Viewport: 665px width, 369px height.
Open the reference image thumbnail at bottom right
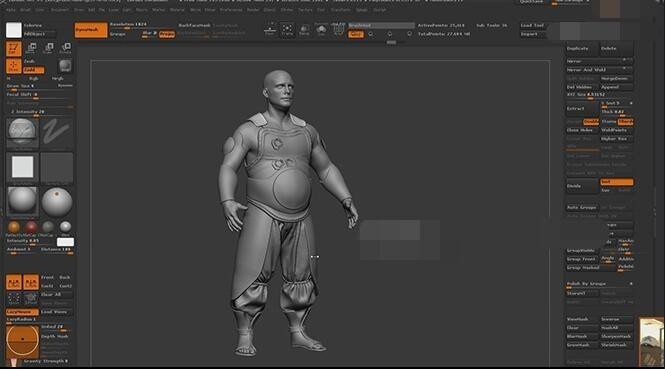click(651, 342)
